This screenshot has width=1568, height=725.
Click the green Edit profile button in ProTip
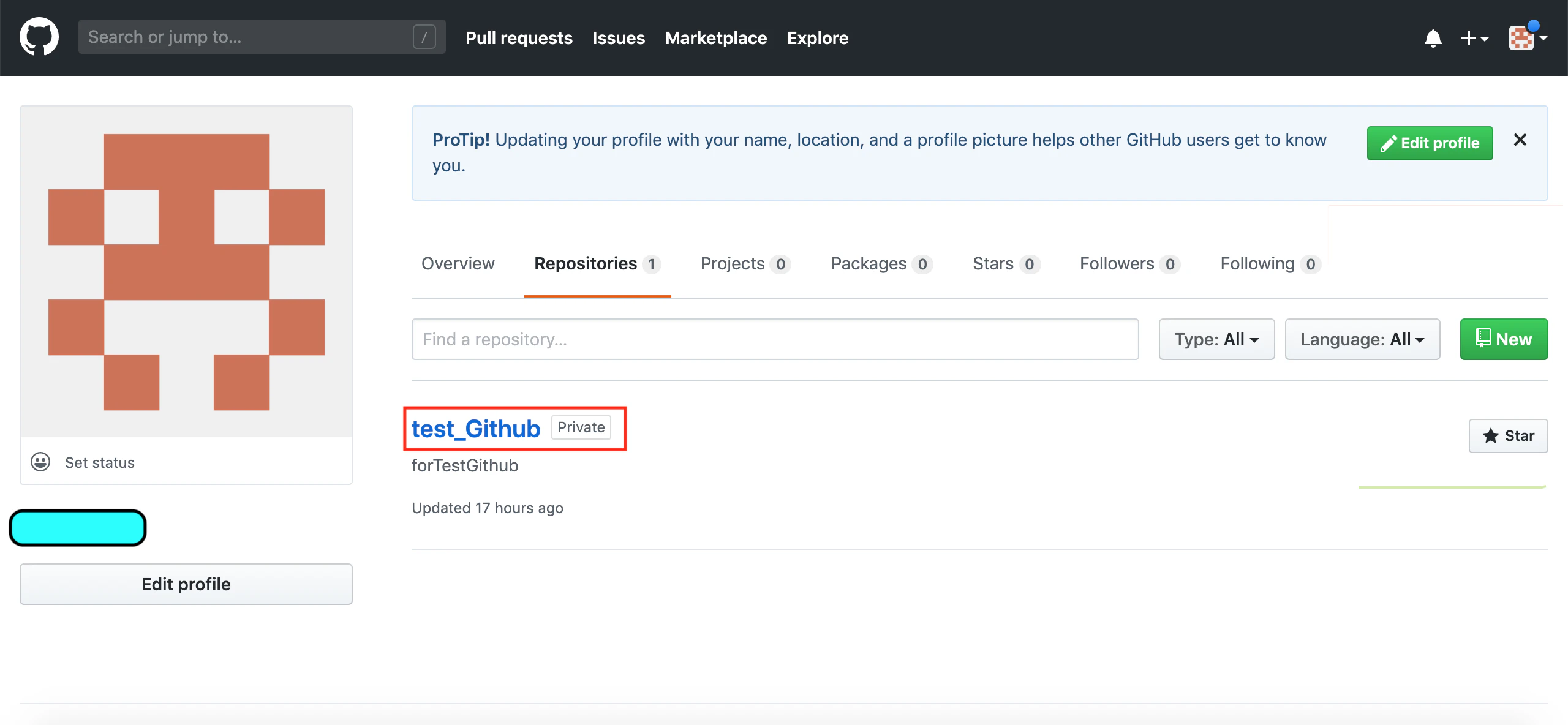click(1430, 143)
